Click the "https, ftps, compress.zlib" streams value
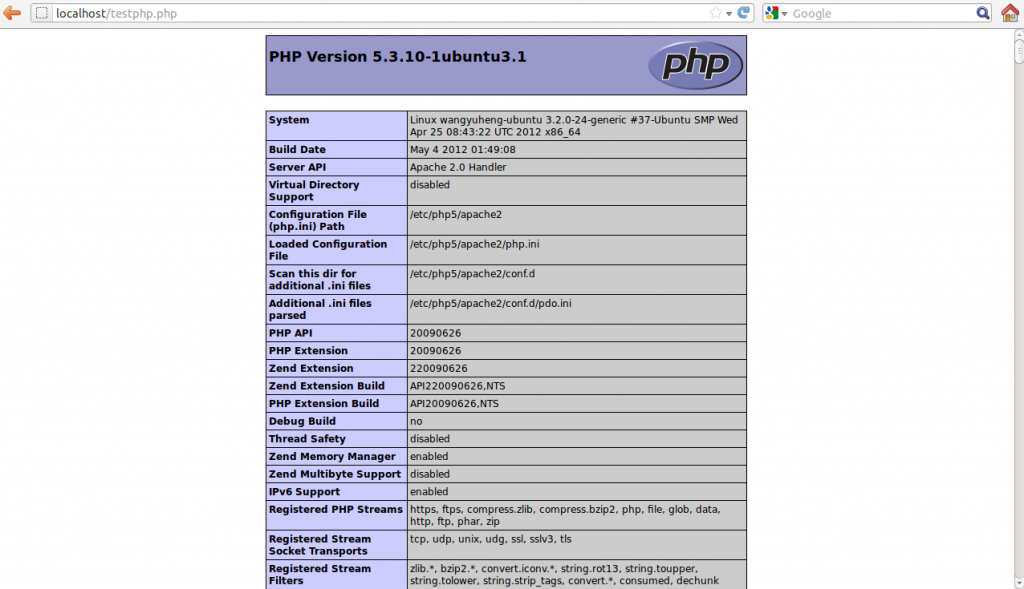 (565, 515)
